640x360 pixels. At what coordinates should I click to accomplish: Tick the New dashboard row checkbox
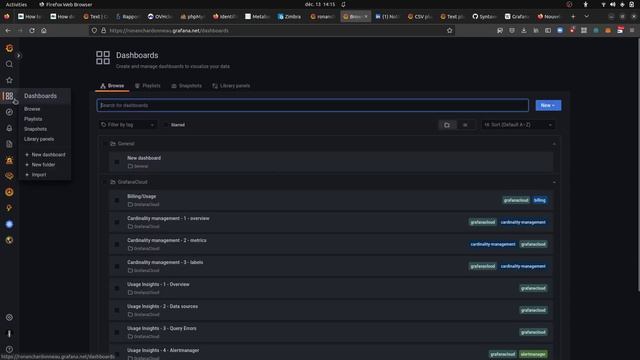click(117, 162)
